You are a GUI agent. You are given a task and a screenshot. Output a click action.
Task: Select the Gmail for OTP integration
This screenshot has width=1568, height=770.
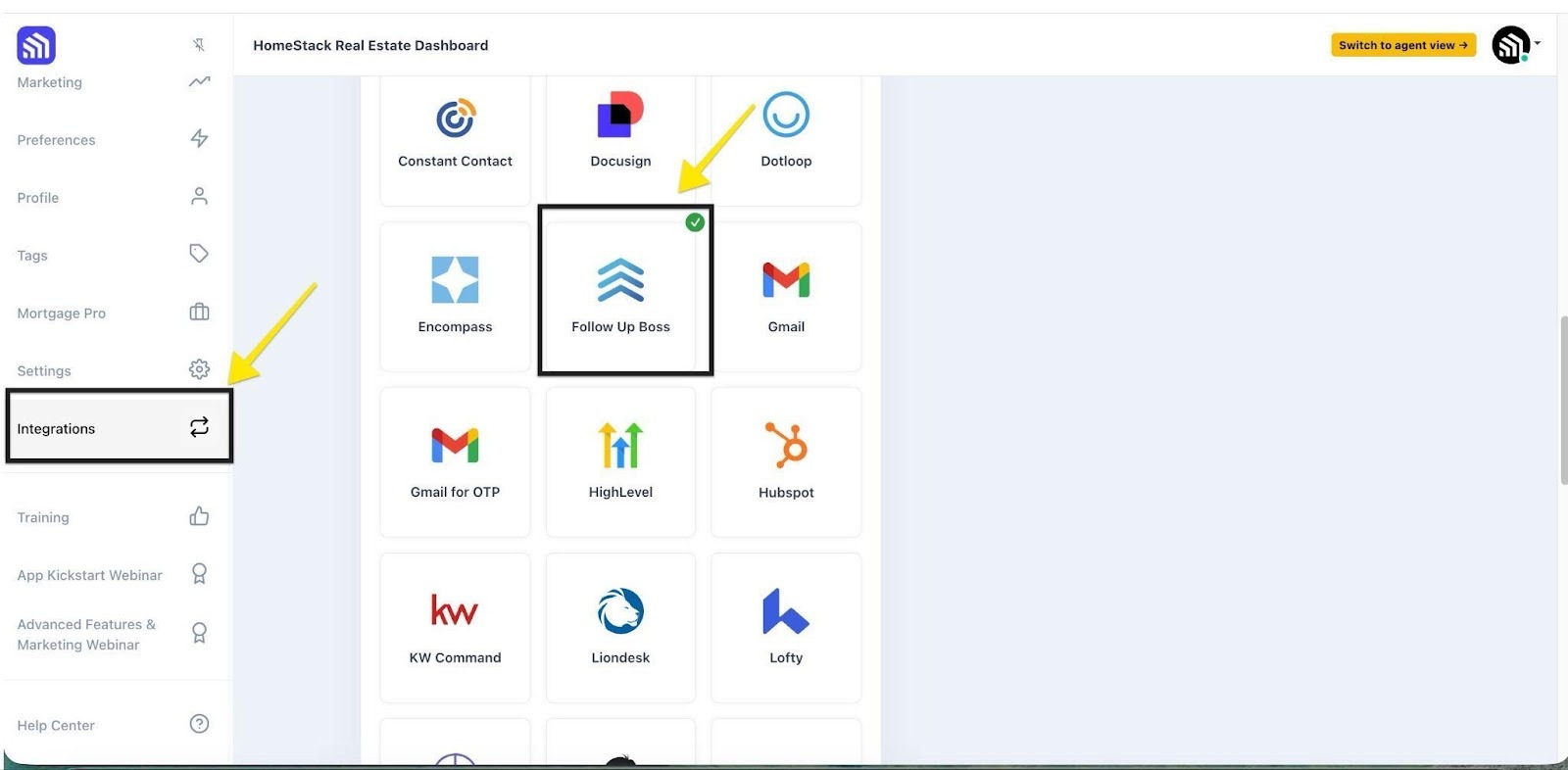(x=455, y=460)
